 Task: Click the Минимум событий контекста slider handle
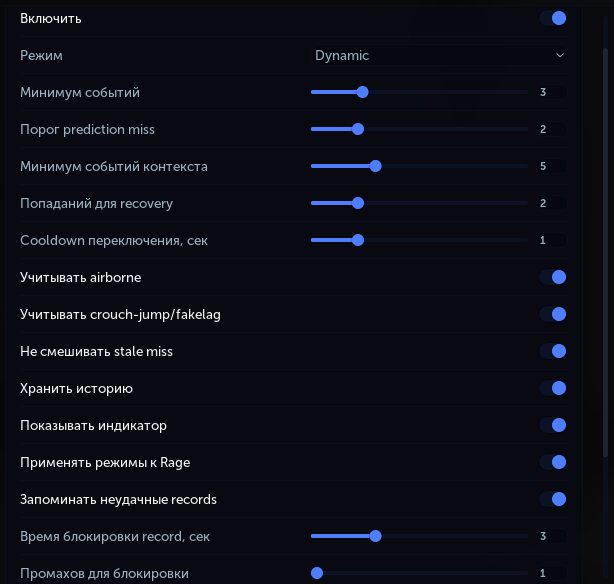pyautogui.click(x=376, y=166)
